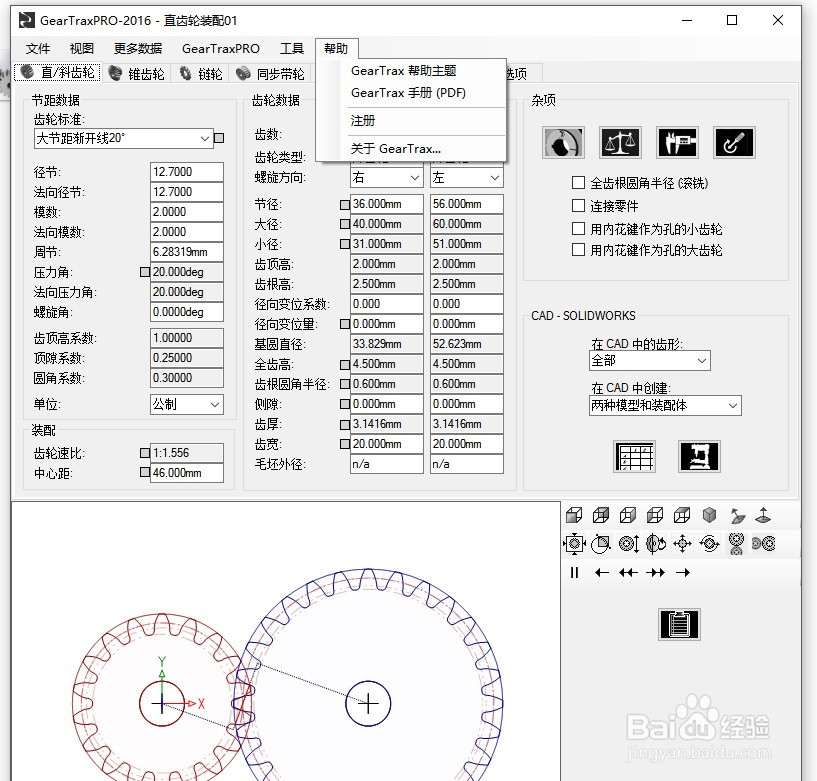
Task: Click the 径节 input field 12.7000
Action: (187, 172)
